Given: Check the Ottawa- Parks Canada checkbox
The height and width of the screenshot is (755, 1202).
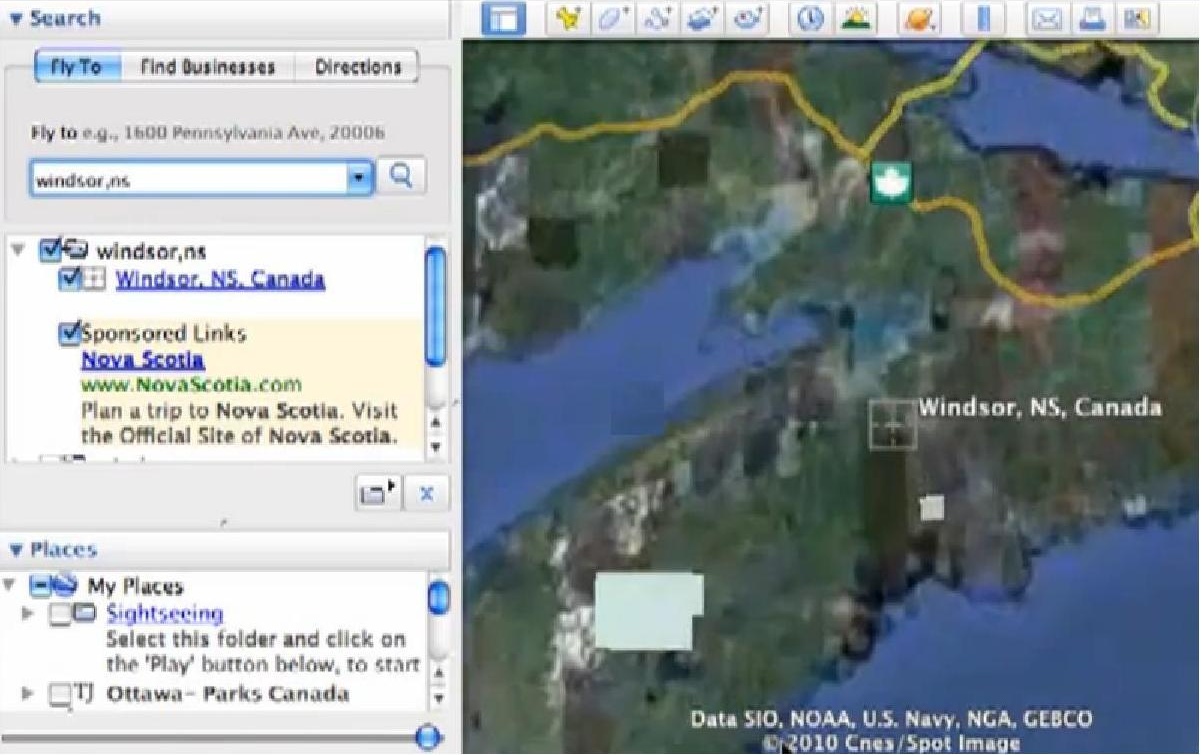Looking at the screenshot, I should [x=60, y=693].
